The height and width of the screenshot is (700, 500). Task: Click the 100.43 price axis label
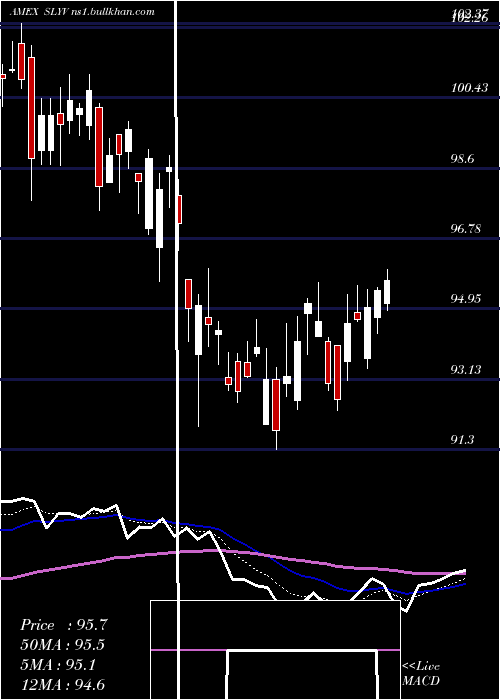click(469, 88)
